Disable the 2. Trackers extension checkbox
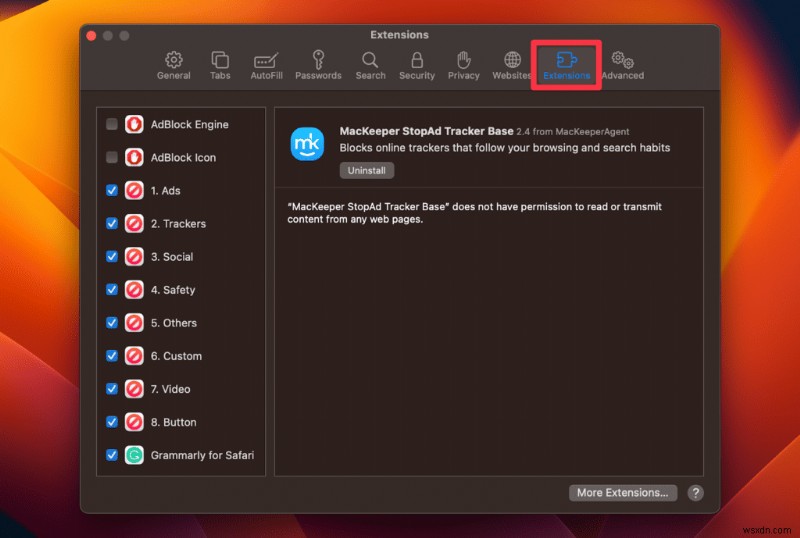Screen dimensions: 800x538 [112, 224]
